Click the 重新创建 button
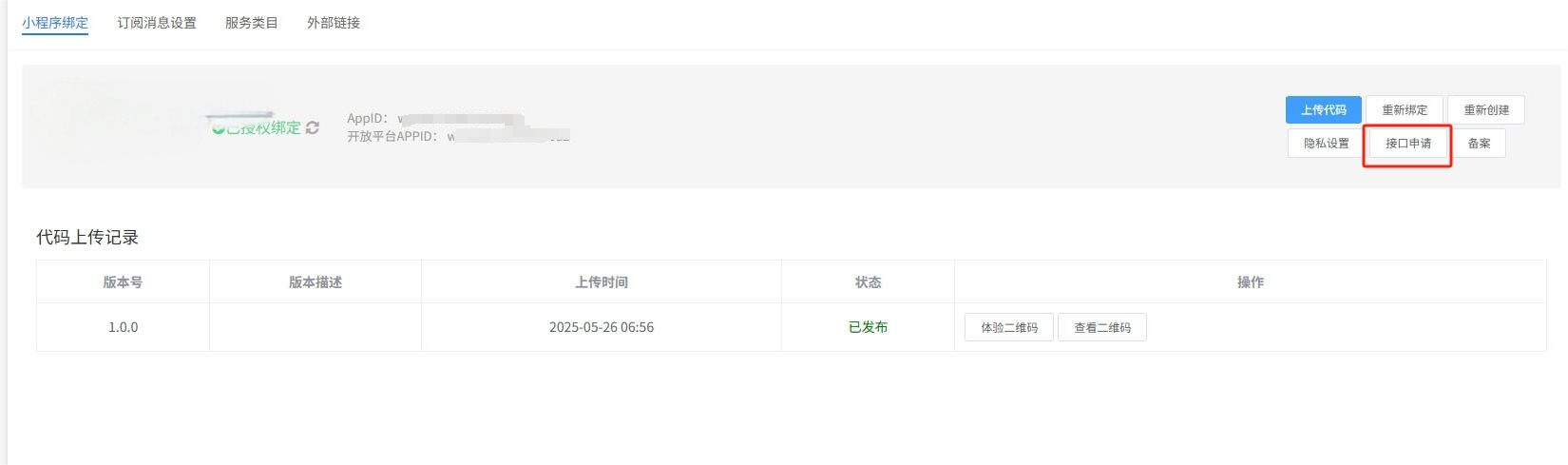 click(x=1486, y=110)
